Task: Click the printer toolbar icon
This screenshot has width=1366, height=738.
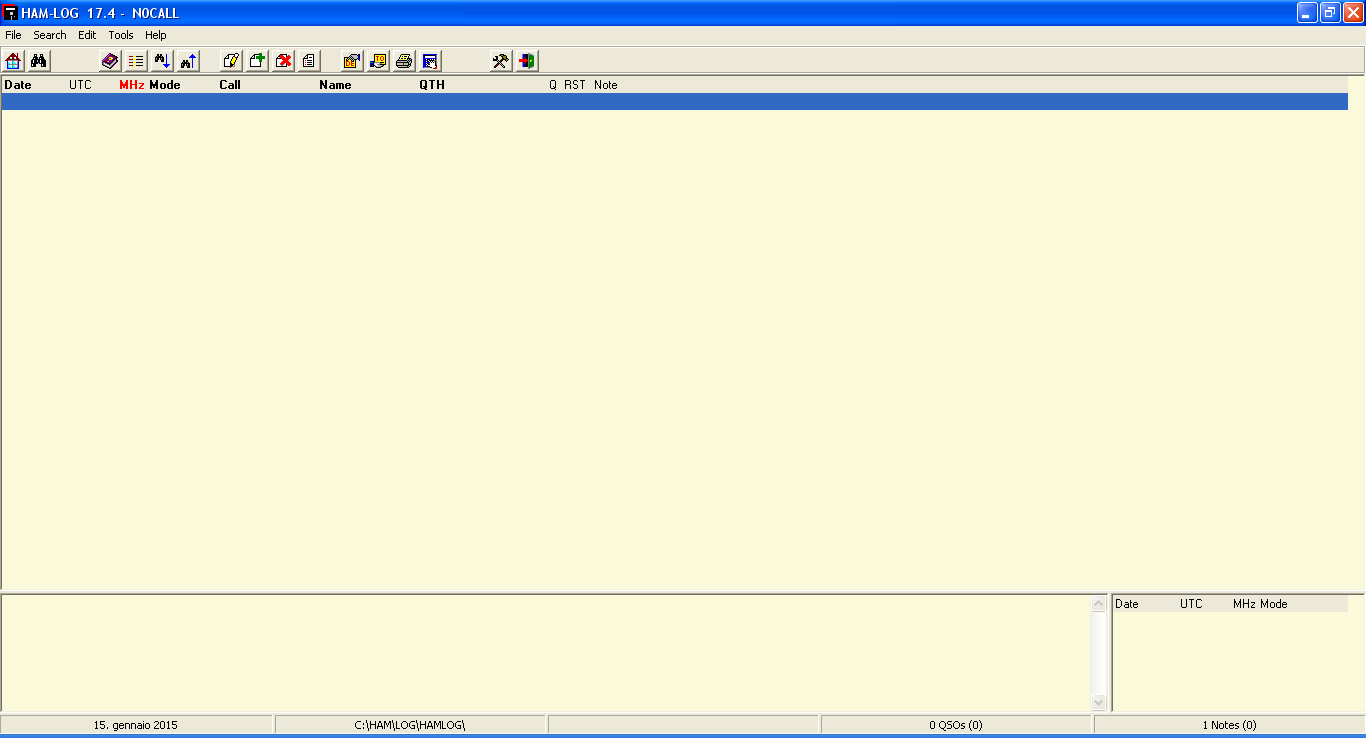Action: point(404,61)
